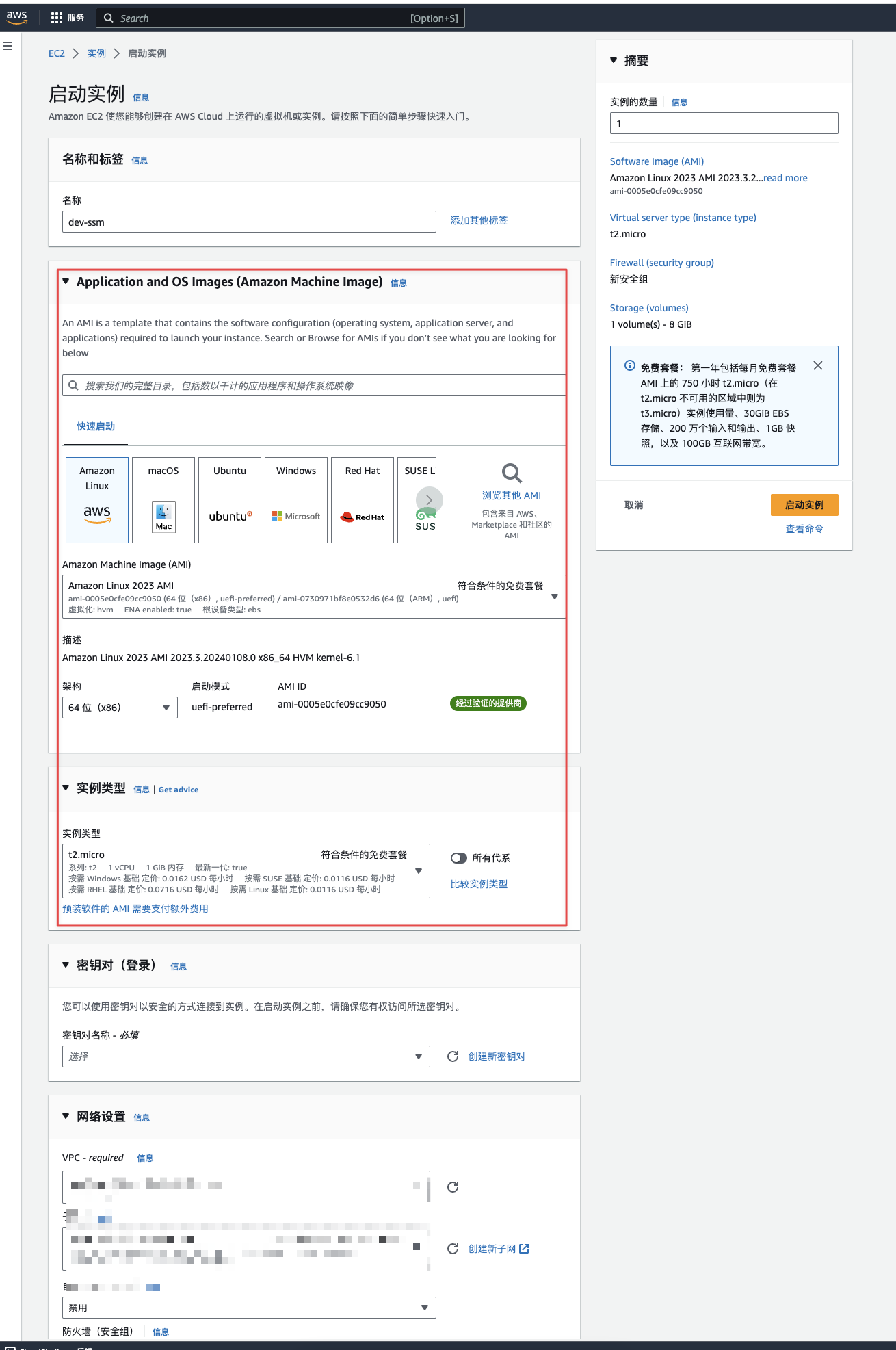The image size is (896, 1350).
Task: Click the search magnifier in top bar
Action: click(109, 18)
